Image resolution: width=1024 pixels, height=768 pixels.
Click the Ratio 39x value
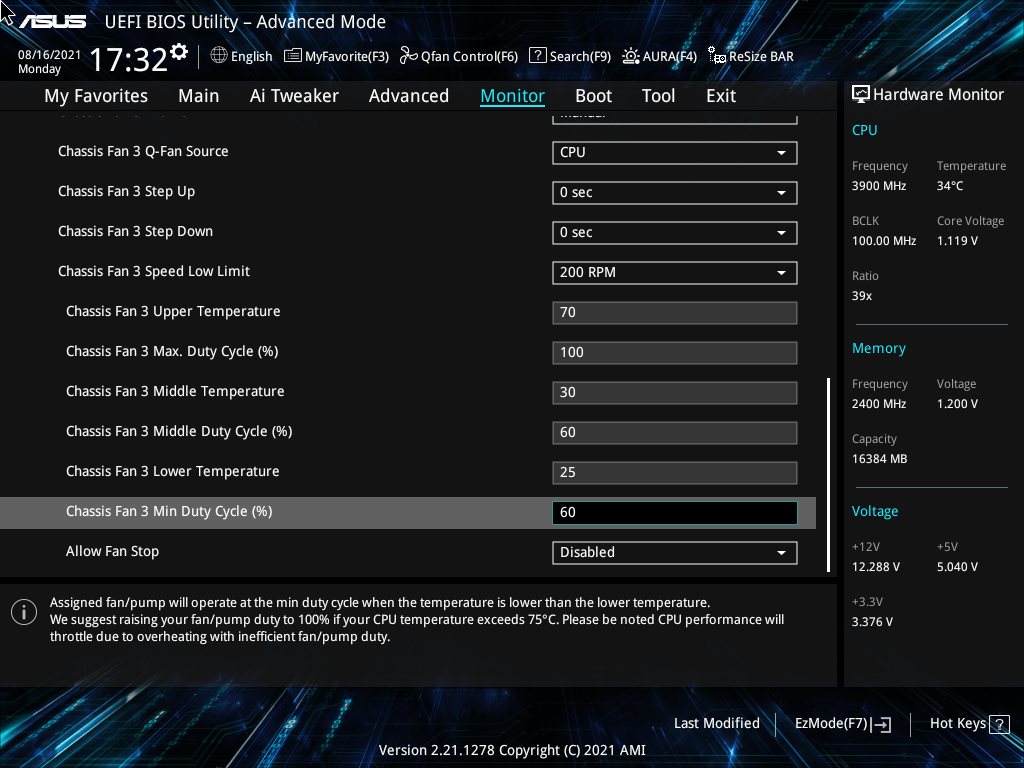(x=862, y=296)
